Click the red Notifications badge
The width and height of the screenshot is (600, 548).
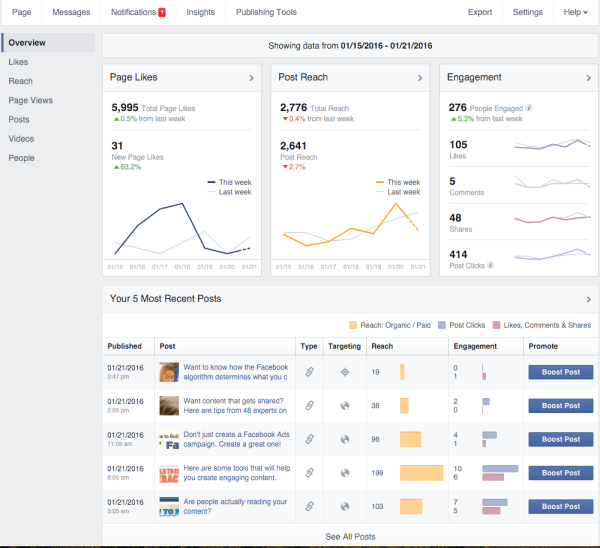click(x=162, y=12)
